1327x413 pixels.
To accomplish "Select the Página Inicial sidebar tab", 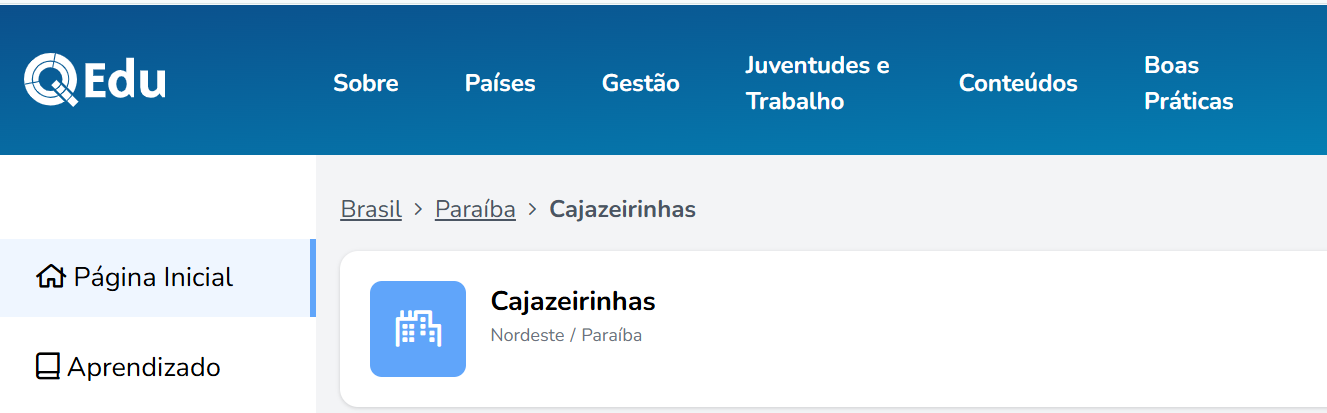I will 153,277.
